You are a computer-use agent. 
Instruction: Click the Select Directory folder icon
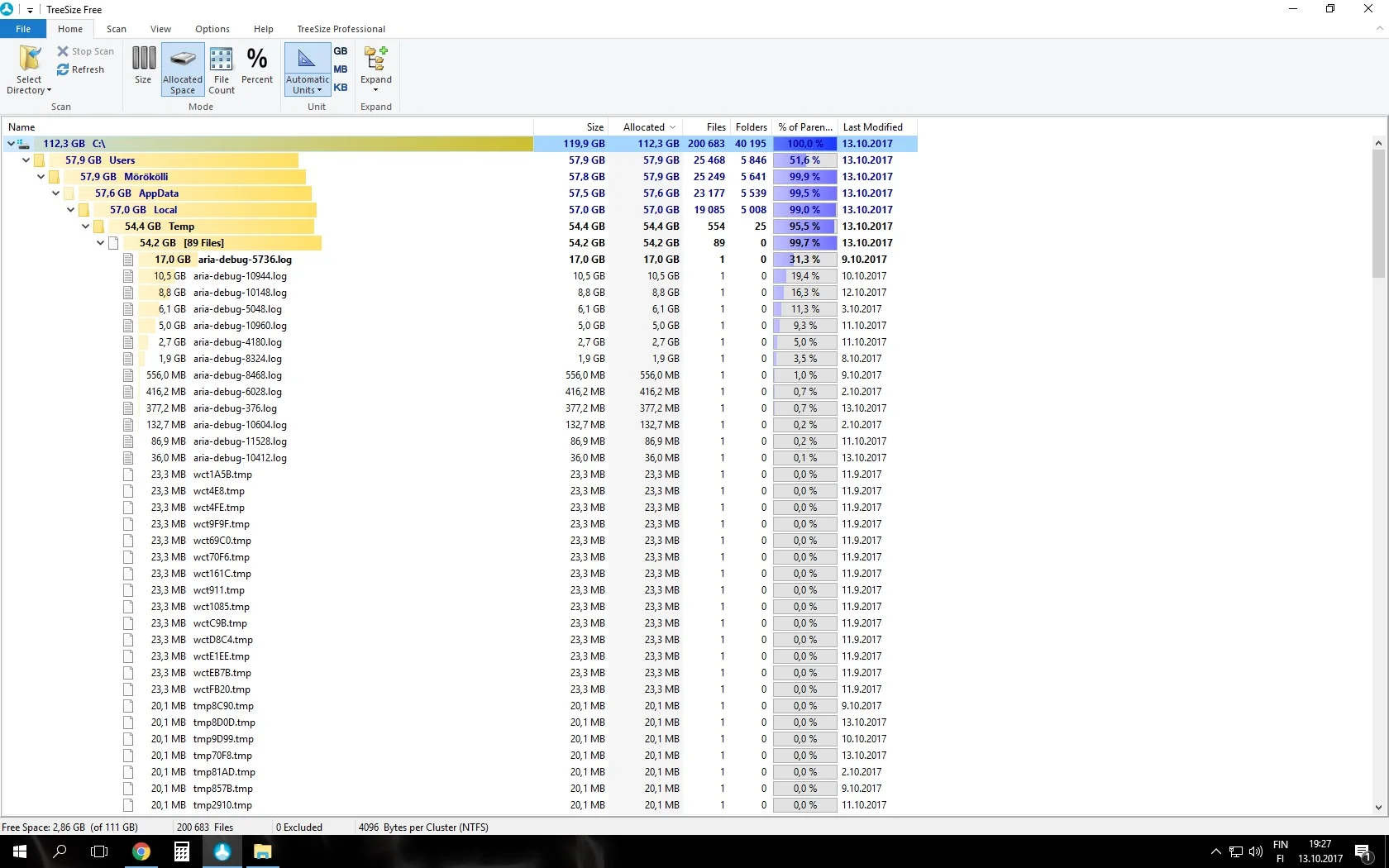(x=30, y=59)
